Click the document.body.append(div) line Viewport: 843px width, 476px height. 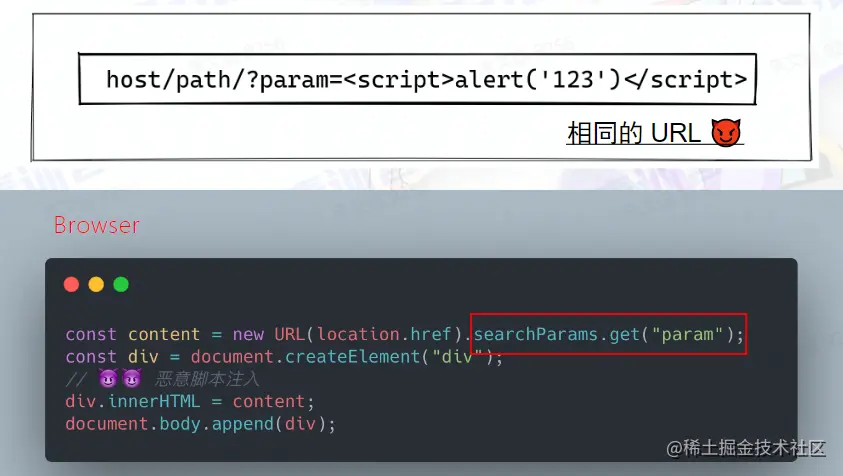[201, 424]
